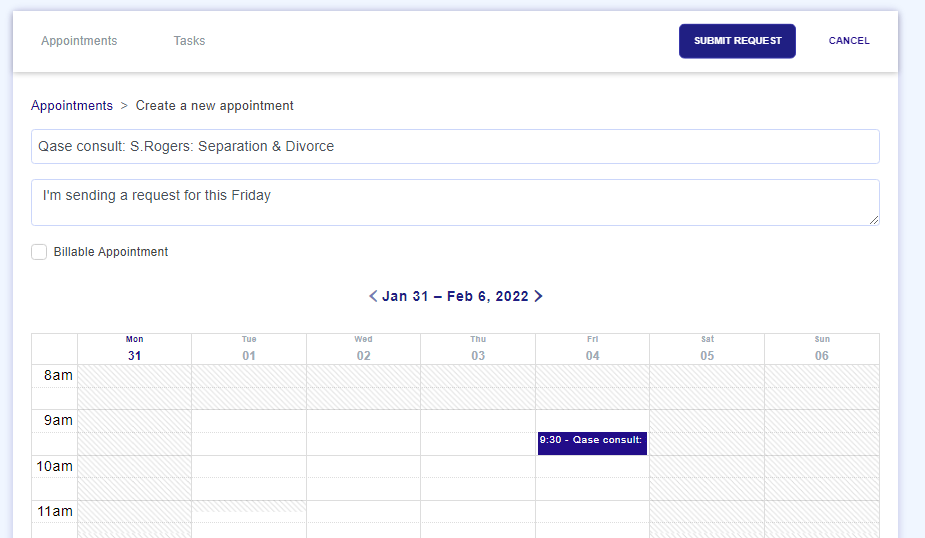925x538 pixels.
Task: Click the 11am time label
Action: [x=55, y=511]
